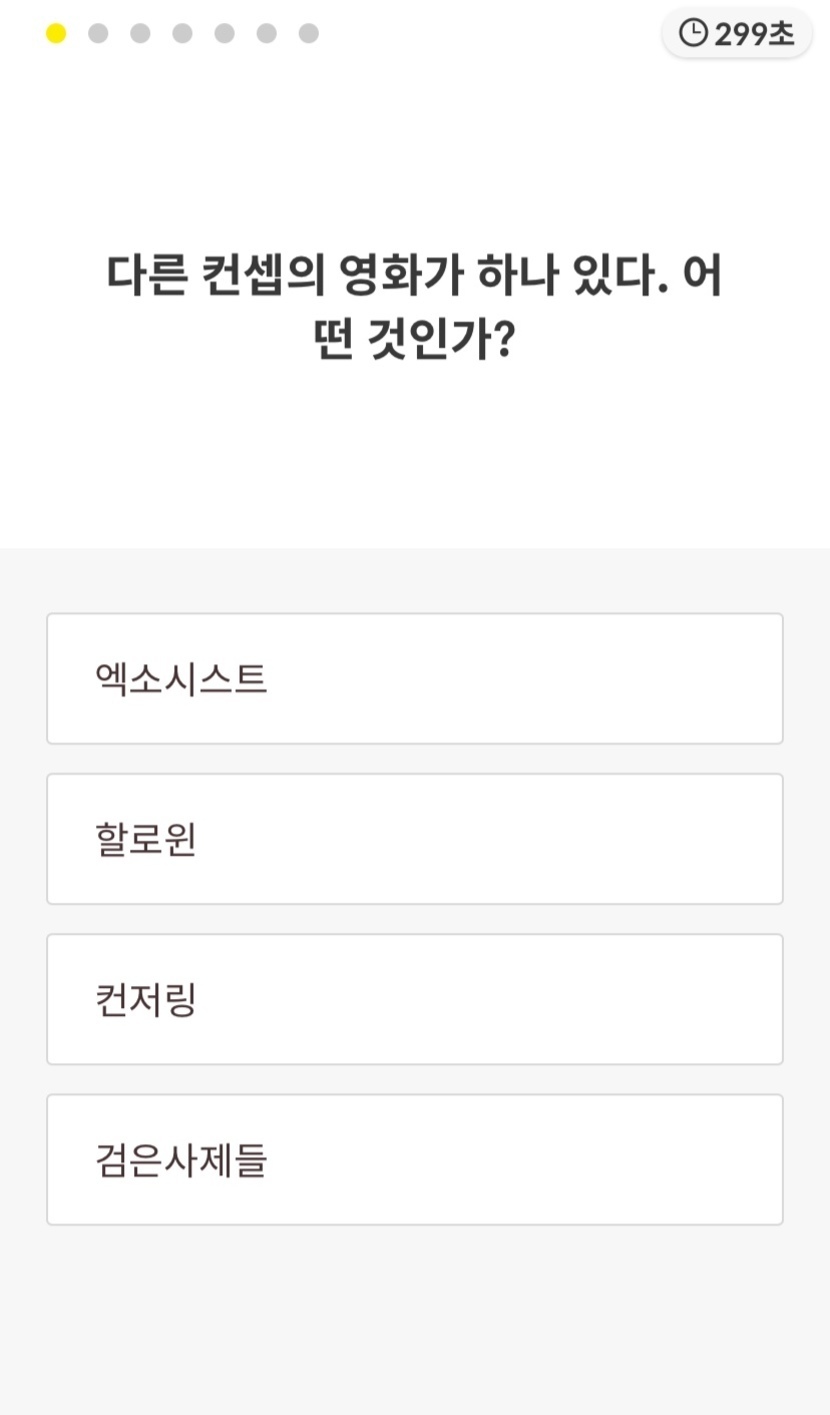Select the 엑소시스트 answer option

pos(414,679)
